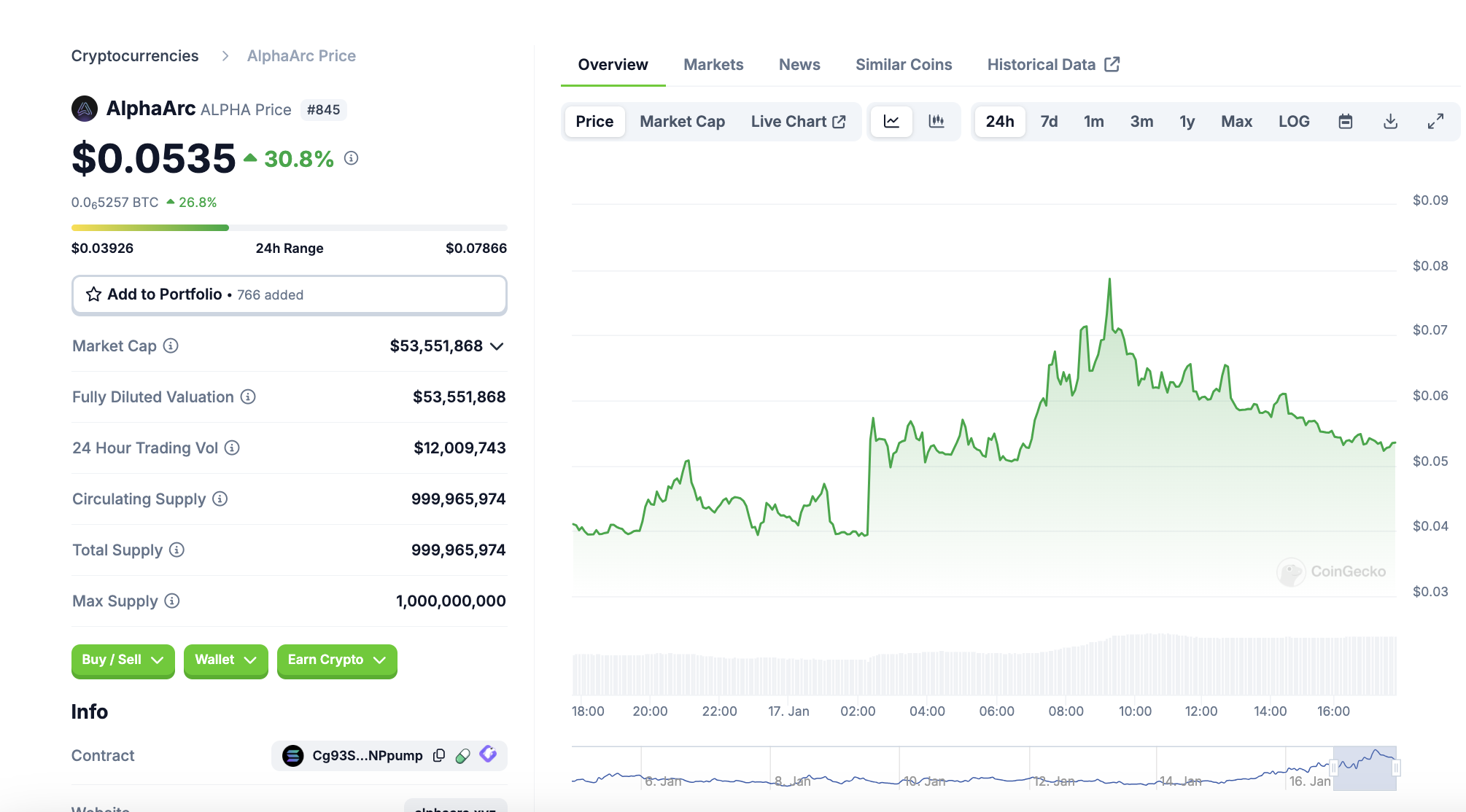The height and width of the screenshot is (812, 1466).
Task: Switch to candlestick chart view icon
Action: [936, 122]
